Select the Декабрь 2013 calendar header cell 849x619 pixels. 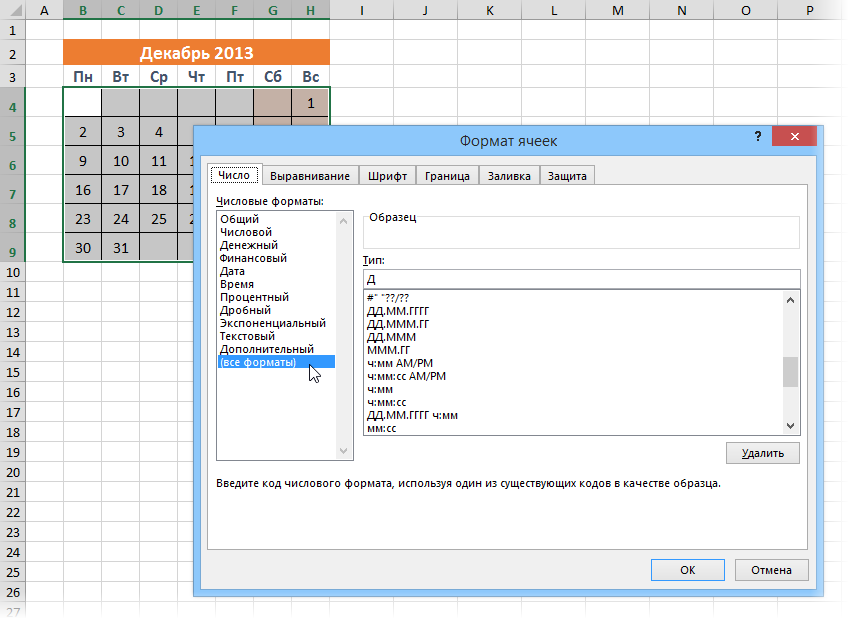[x=196, y=53]
